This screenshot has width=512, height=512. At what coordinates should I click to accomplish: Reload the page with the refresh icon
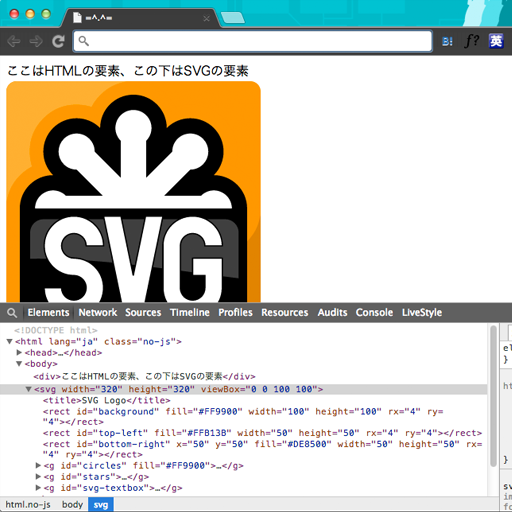pyautogui.click(x=58, y=41)
